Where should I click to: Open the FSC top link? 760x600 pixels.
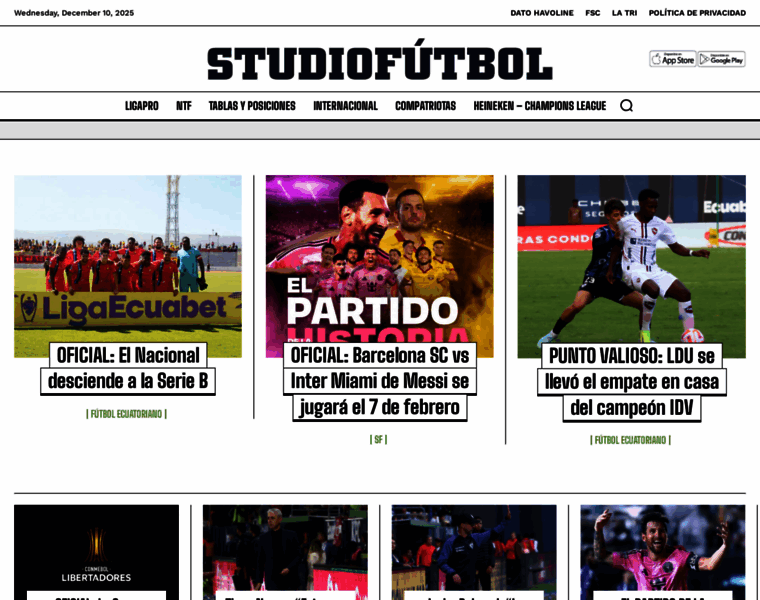click(x=592, y=13)
